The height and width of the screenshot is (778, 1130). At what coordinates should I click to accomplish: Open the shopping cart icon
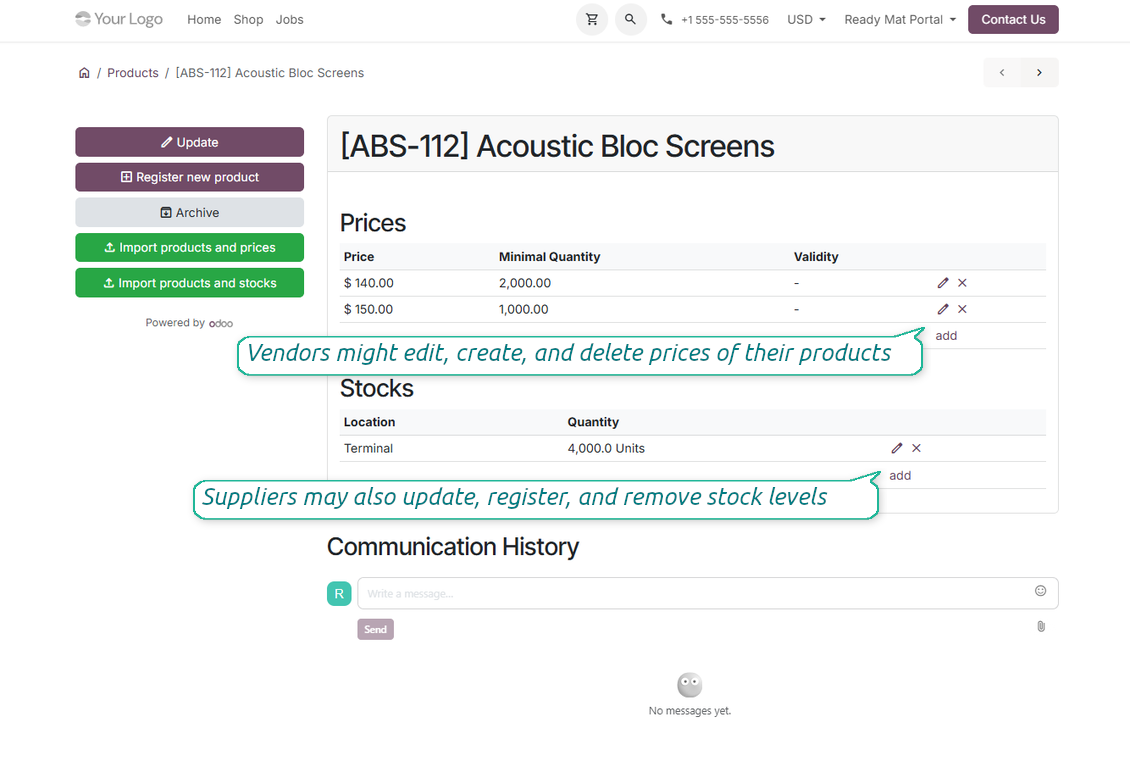(x=592, y=19)
